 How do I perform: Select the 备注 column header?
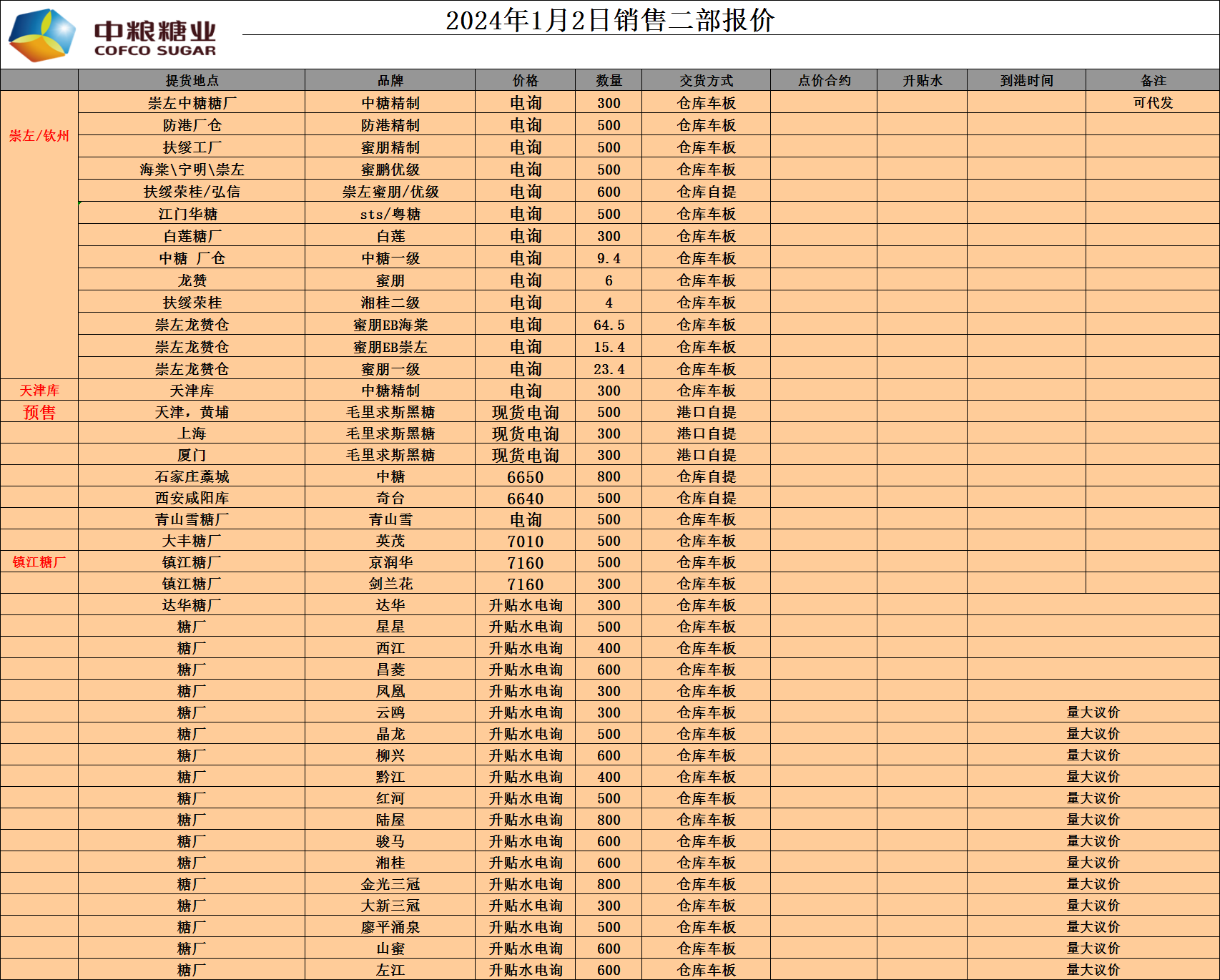[x=1153, y=81]
